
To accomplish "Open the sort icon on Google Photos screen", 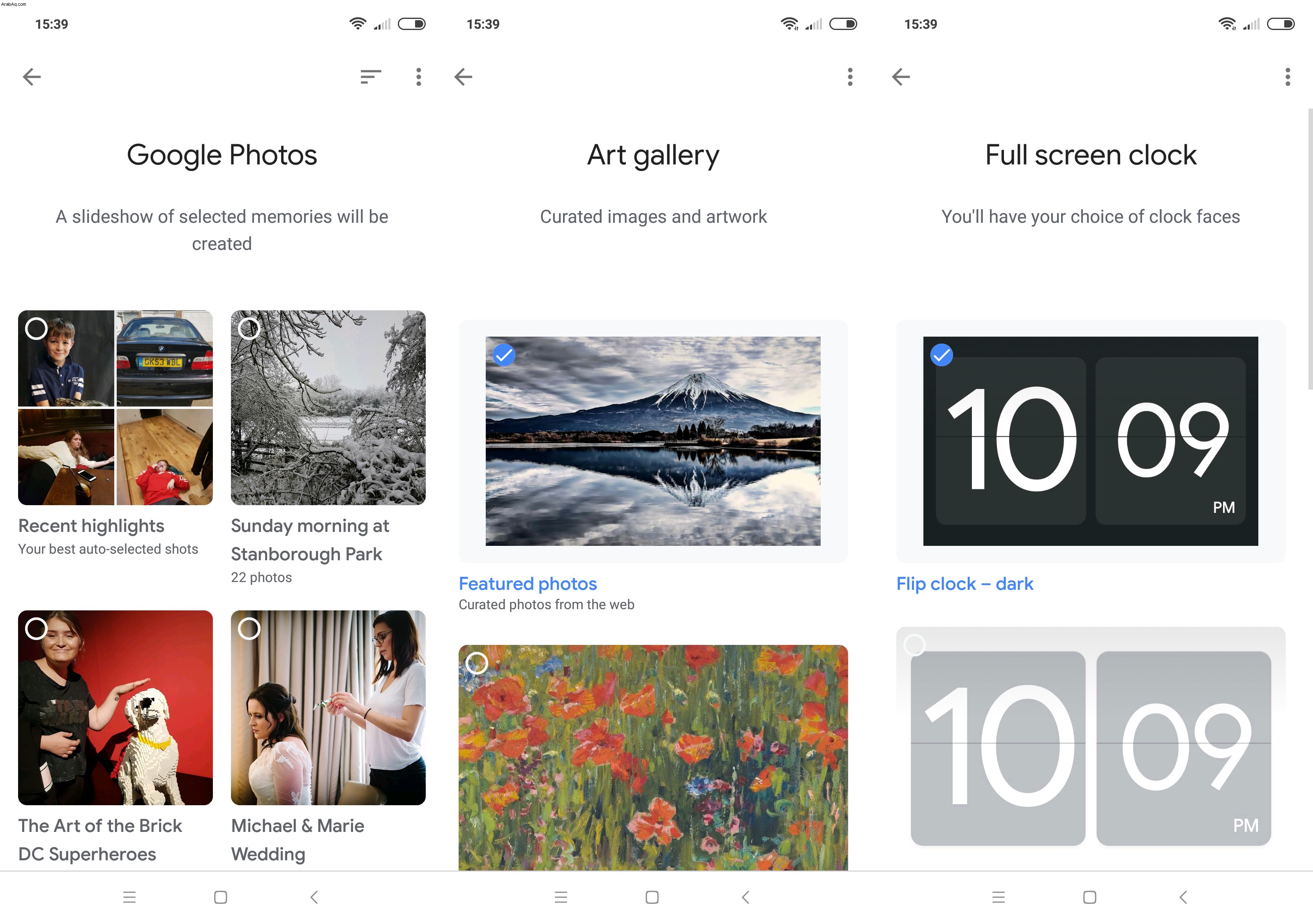I will 371,77.
